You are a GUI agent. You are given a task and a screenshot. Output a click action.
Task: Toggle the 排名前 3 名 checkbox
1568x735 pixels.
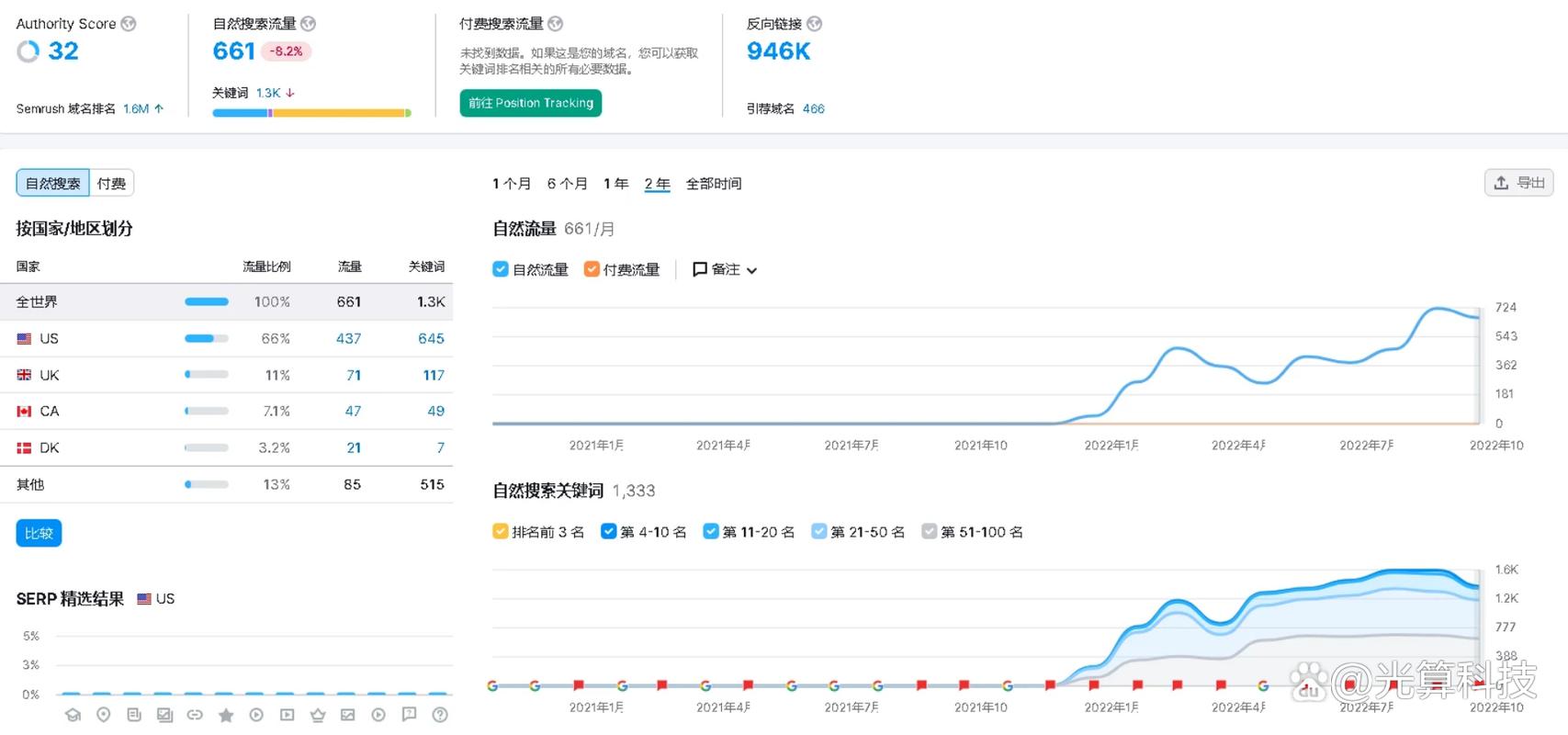501,531
